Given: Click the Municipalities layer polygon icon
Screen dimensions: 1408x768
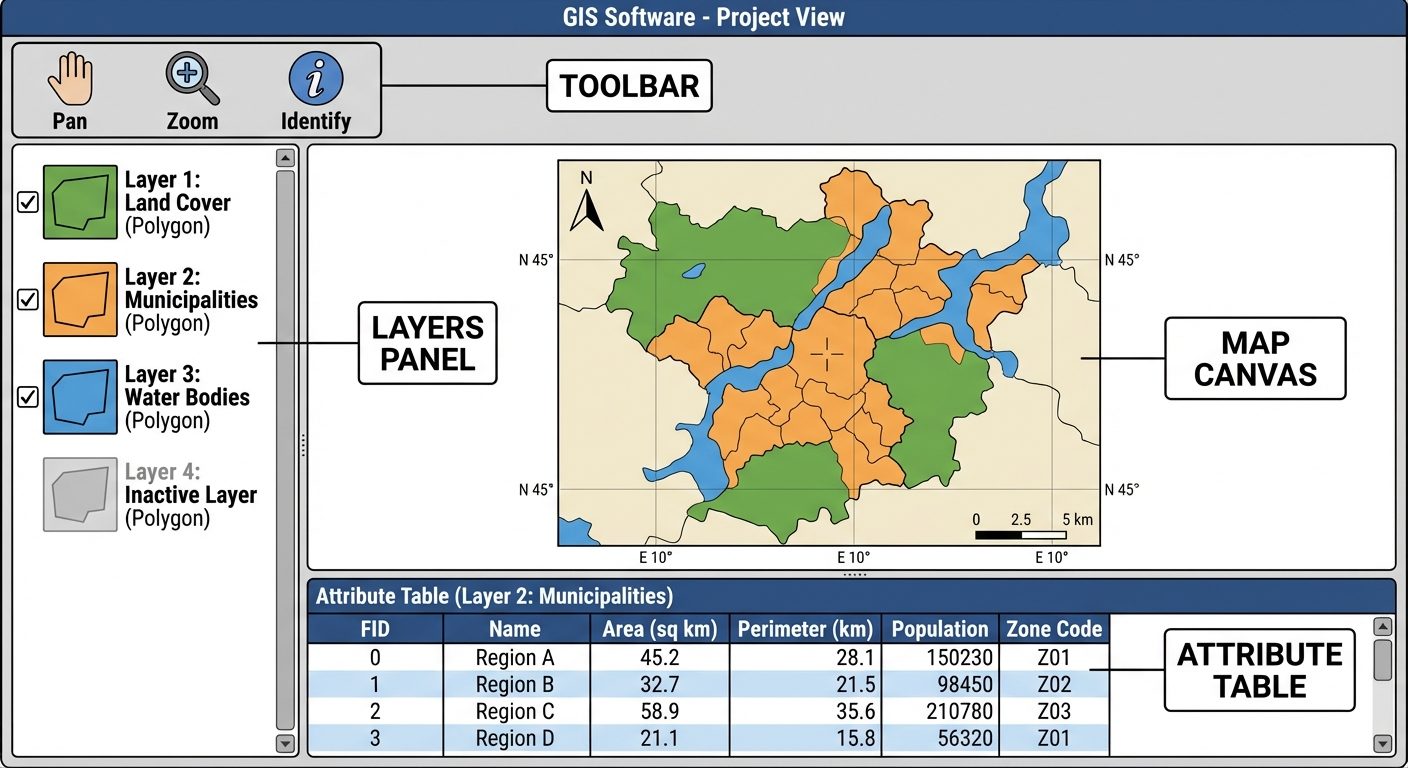Looking at the screenshot, I should point(79,299).
